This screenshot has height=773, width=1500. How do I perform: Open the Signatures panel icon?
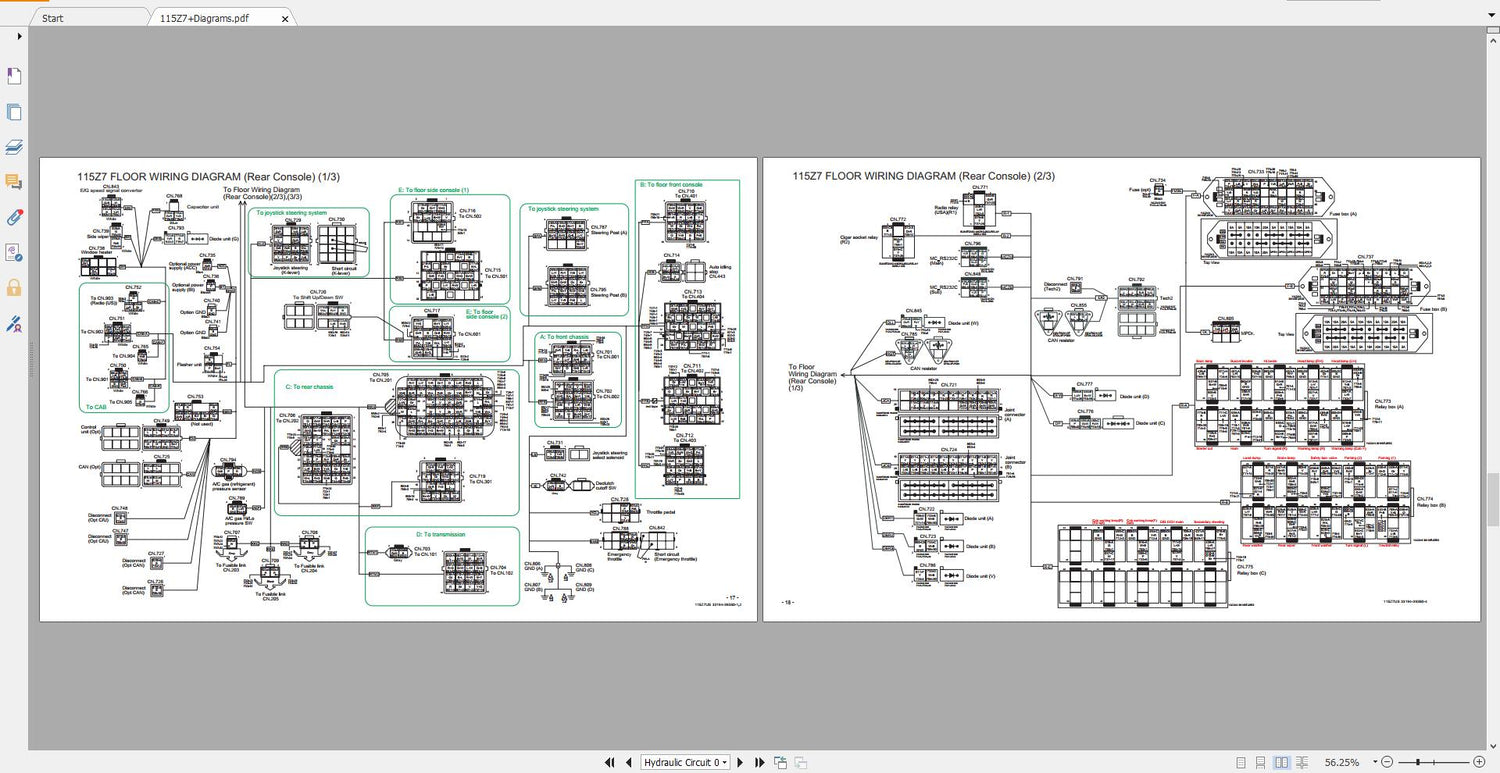click(14, 252)
